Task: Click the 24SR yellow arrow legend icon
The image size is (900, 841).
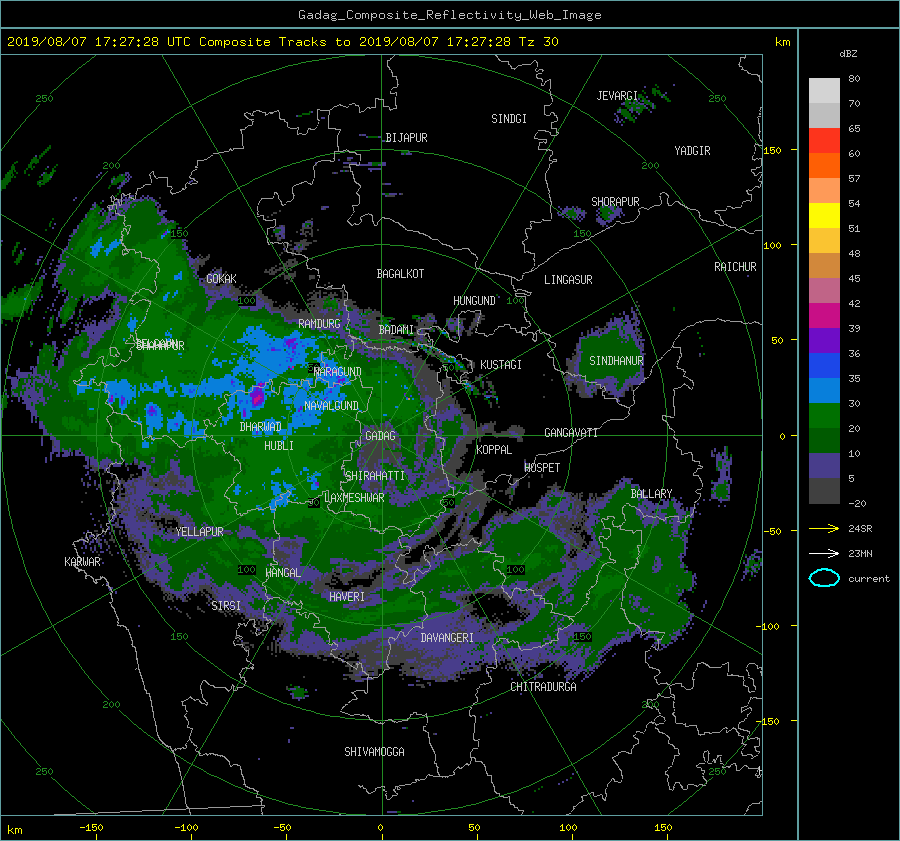Action: [x=824, y=528]
